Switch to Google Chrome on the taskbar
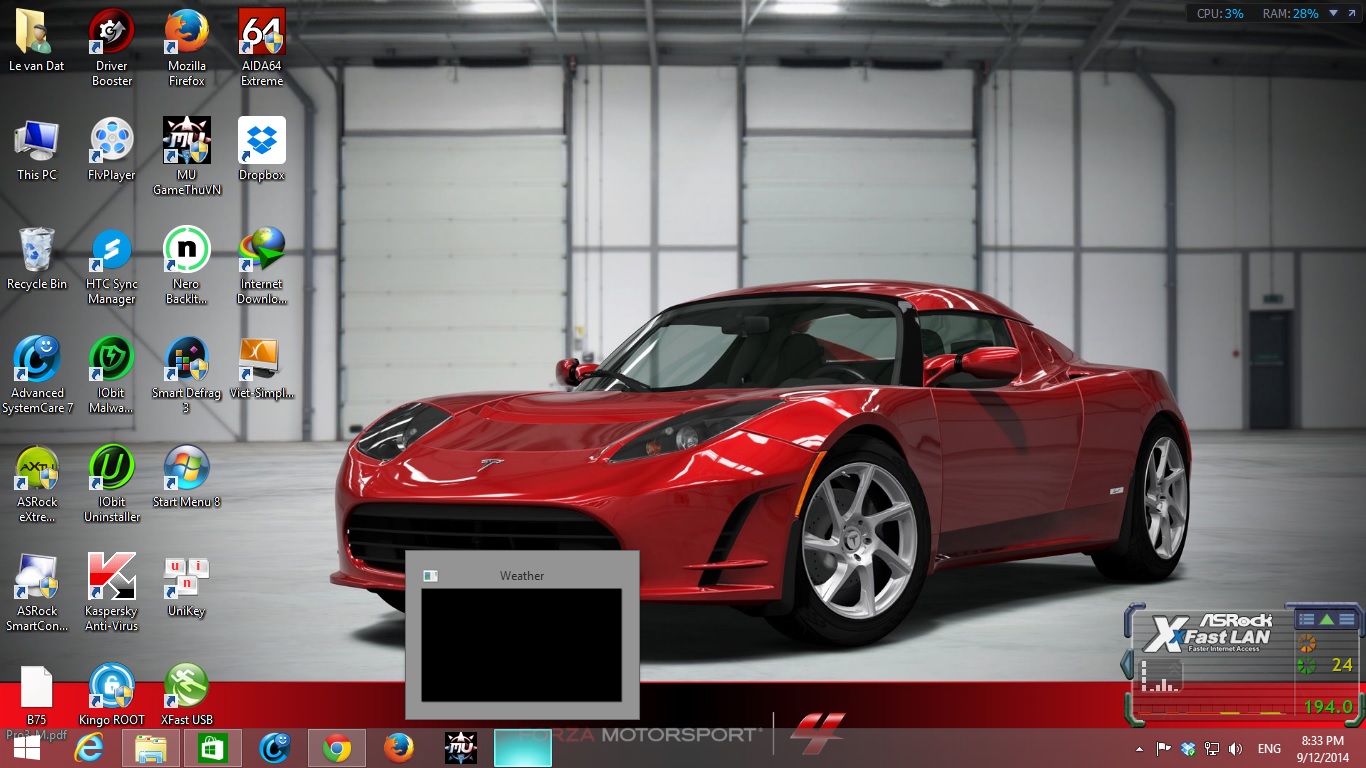 point(337,748)
